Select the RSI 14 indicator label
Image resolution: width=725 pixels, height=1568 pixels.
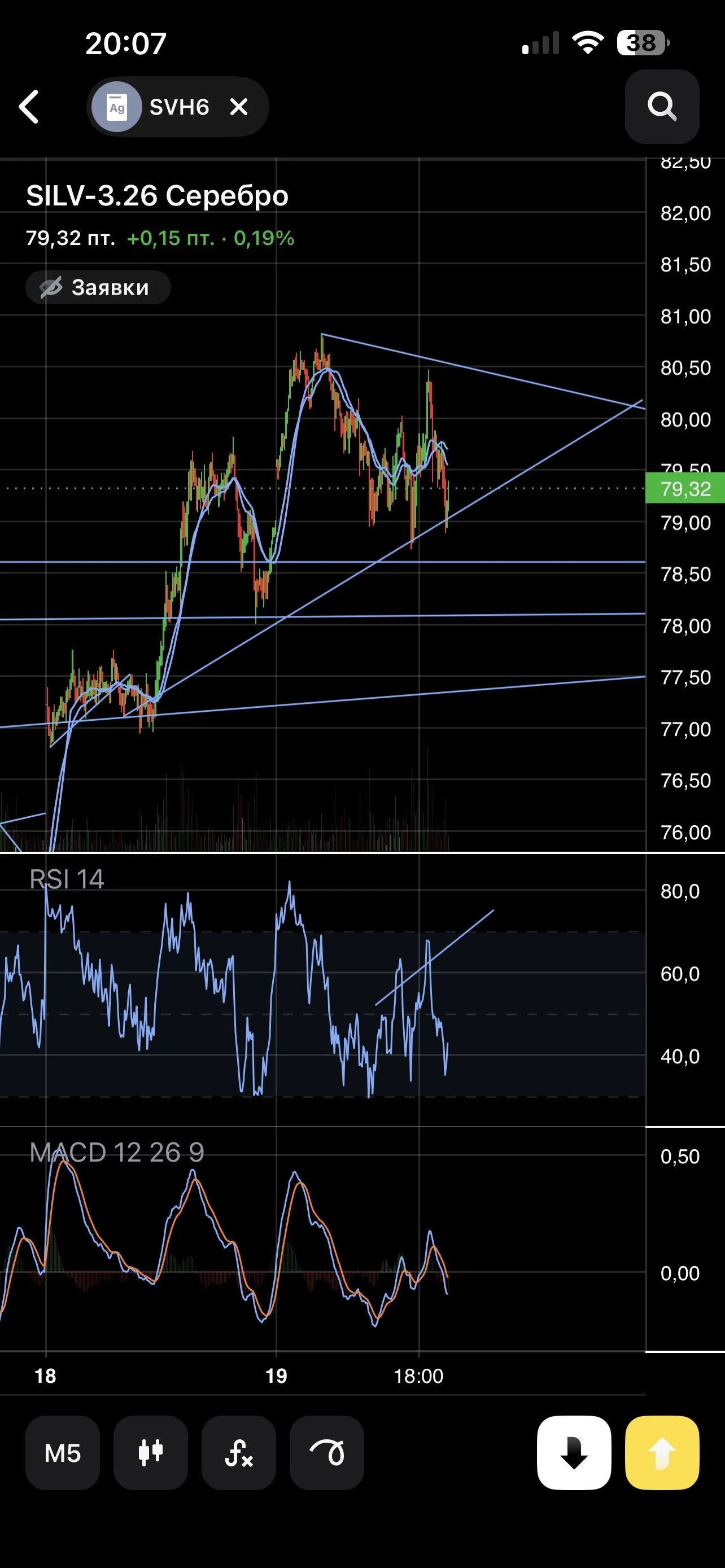67,879
